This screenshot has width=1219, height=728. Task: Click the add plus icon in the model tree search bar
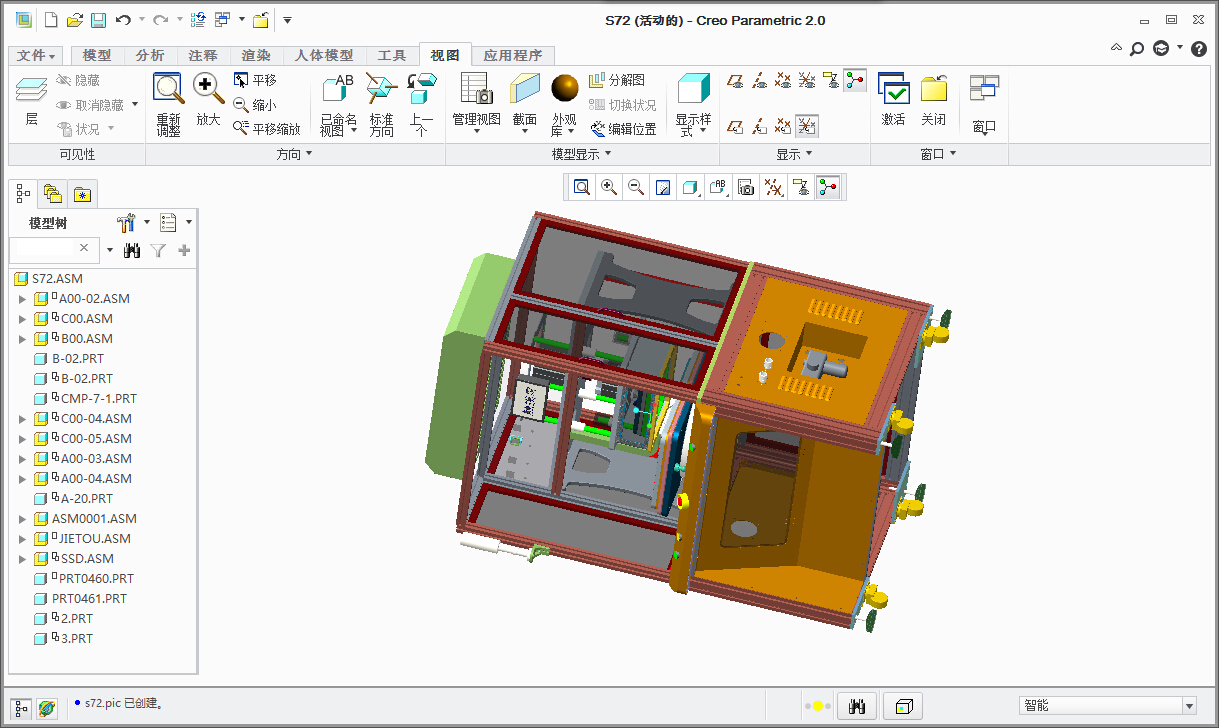[184, 250]
